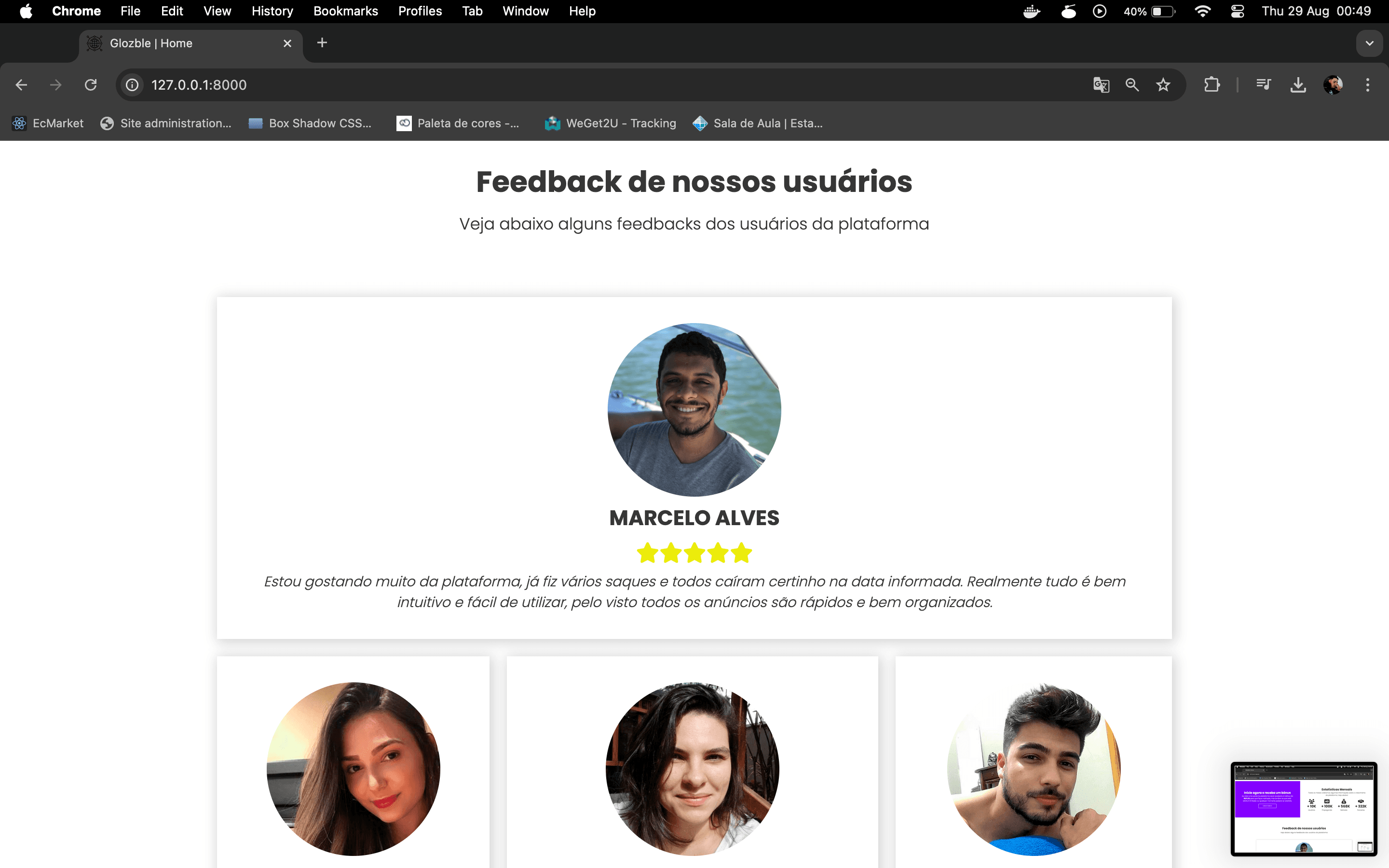Open the Box Shadow CSS bookmark
Screen dimensions: 1389x868
pos(311,123)
